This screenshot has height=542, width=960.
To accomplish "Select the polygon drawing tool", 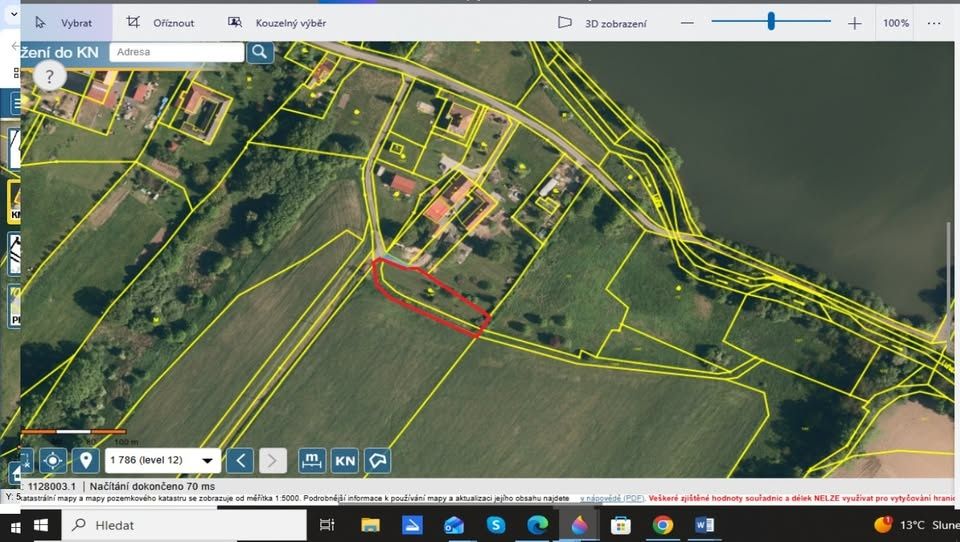I will (x=378, y=461).
